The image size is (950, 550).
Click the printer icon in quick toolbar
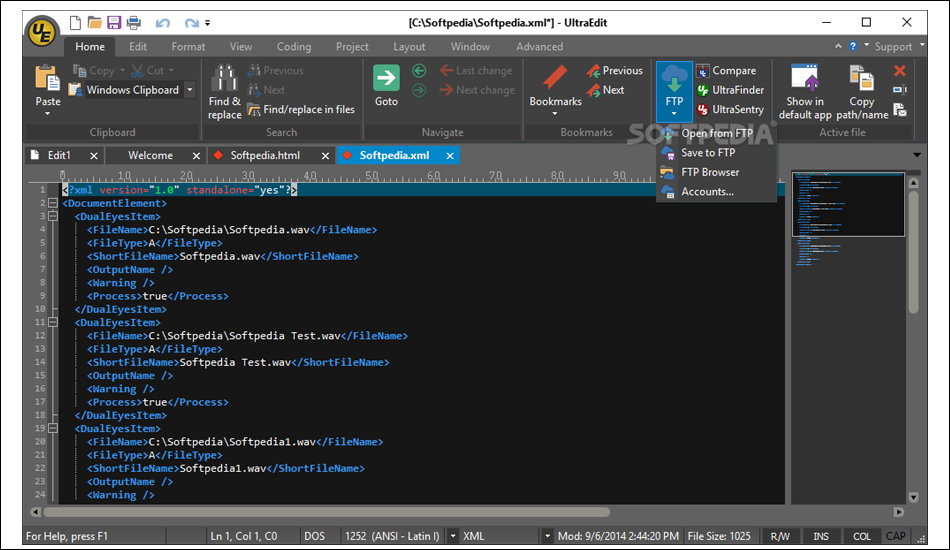[x=133, y=23]
